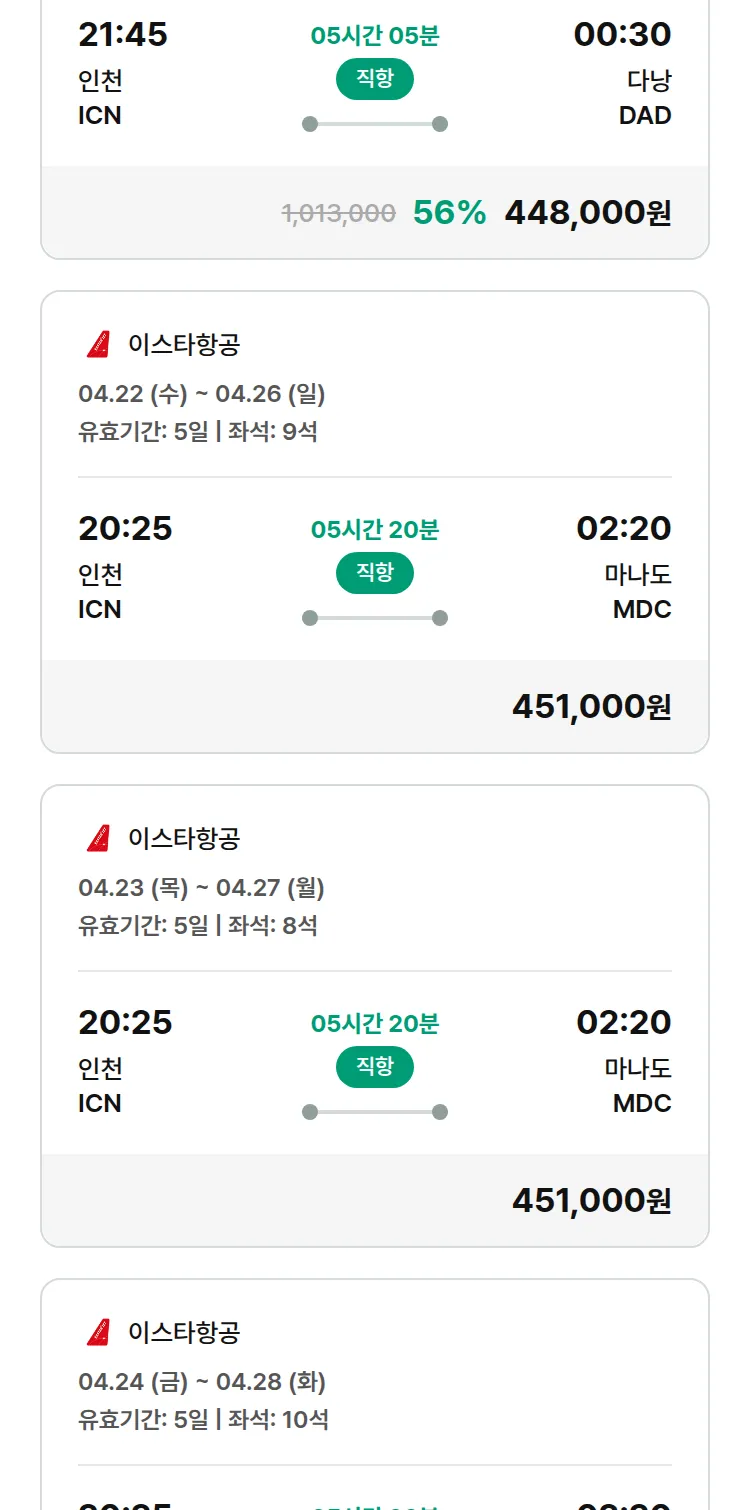Click the 56% discount label
Image resolution: width=750 pixels, height=1510 pixels.
point(449,212)
